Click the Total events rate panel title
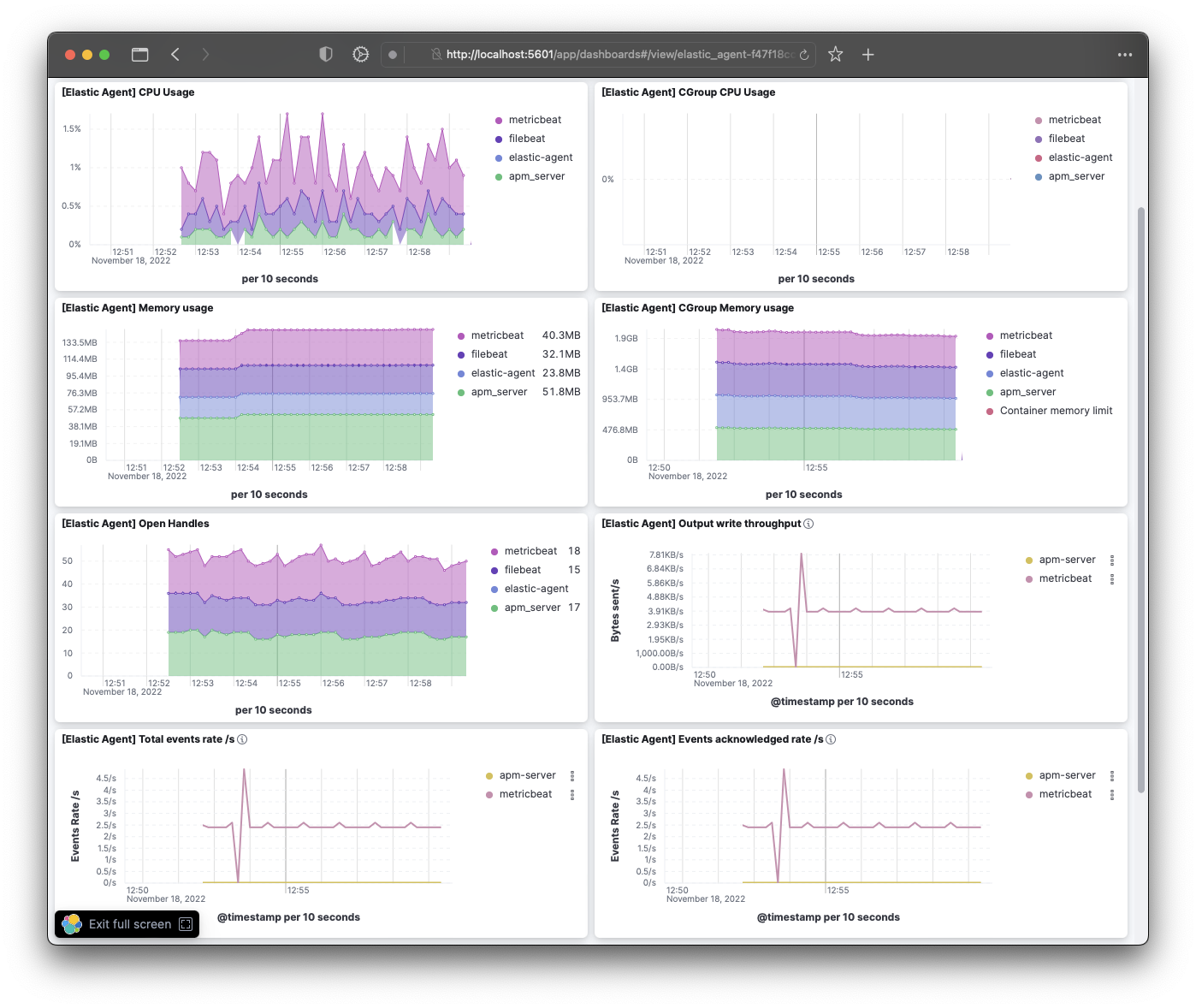1196x1008 pixels. click(x=148, y=739)
